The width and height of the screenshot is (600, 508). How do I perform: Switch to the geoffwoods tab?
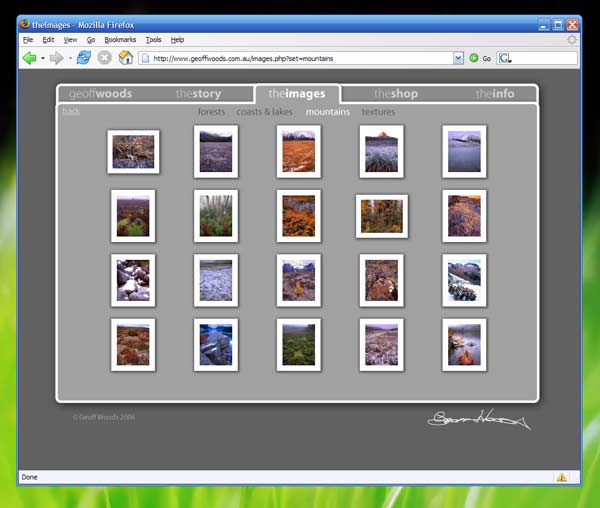pyautogui.click(x=101, y=94)
